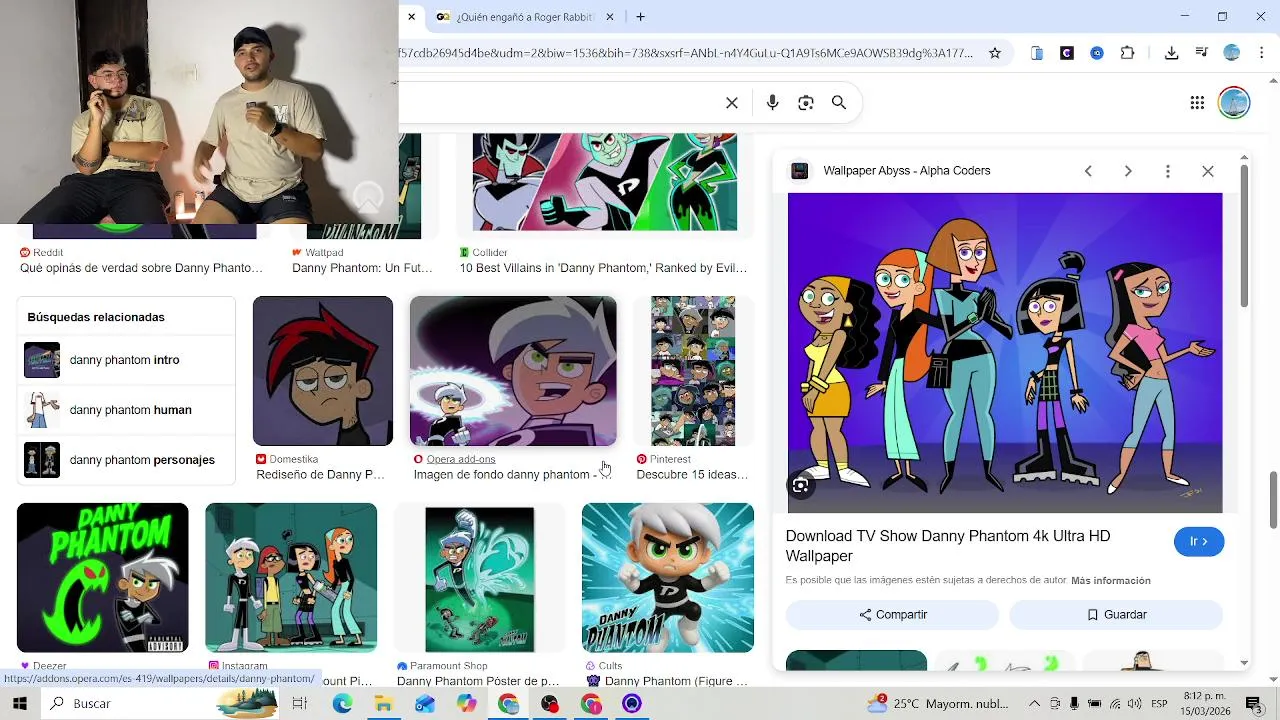The height and width of the screenshot is (720, 1280).
Task: Open the Wattpad Danny Phantom: Un Fut... link
Action: click(x=362, y=268)
